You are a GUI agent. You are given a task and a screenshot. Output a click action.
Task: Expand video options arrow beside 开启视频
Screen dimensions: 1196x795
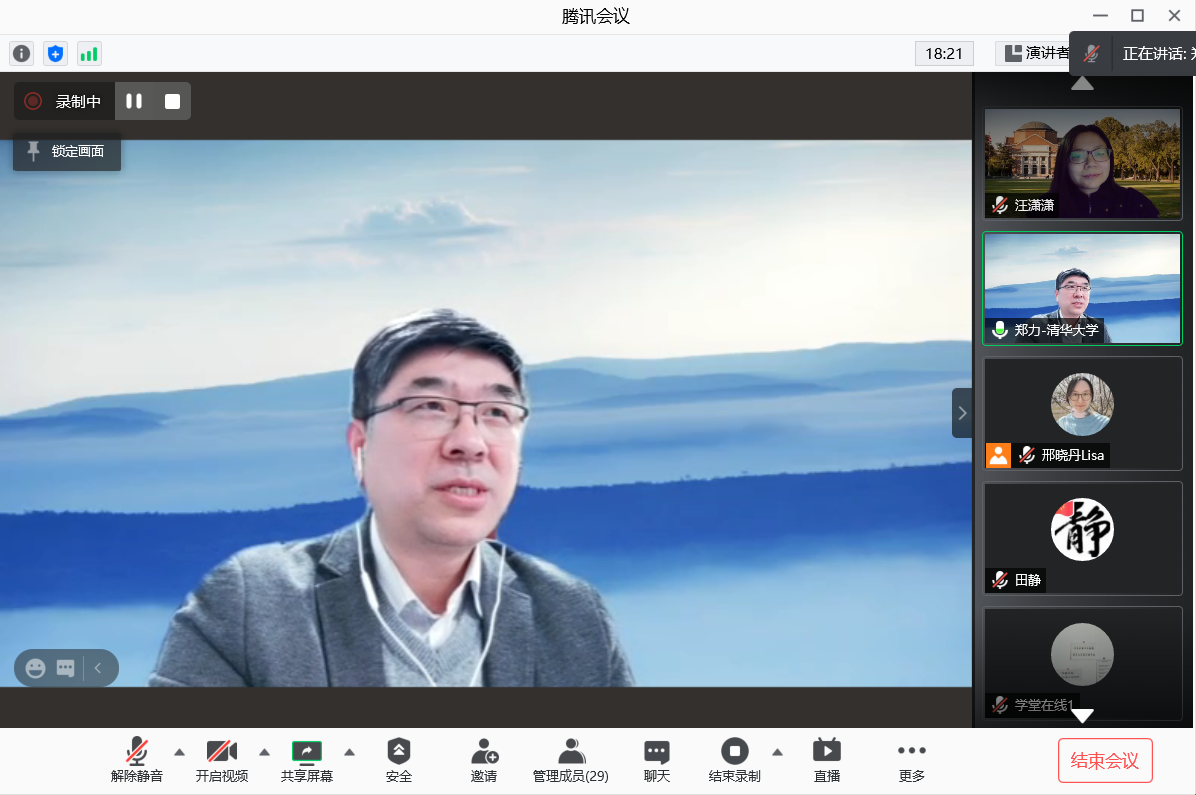click(265, 752)
